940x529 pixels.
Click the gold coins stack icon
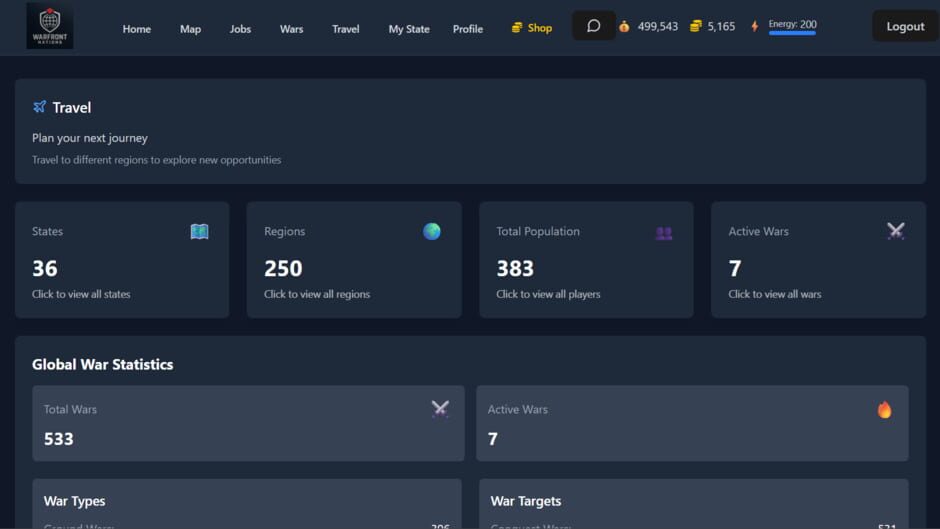(x=695, y=27)
